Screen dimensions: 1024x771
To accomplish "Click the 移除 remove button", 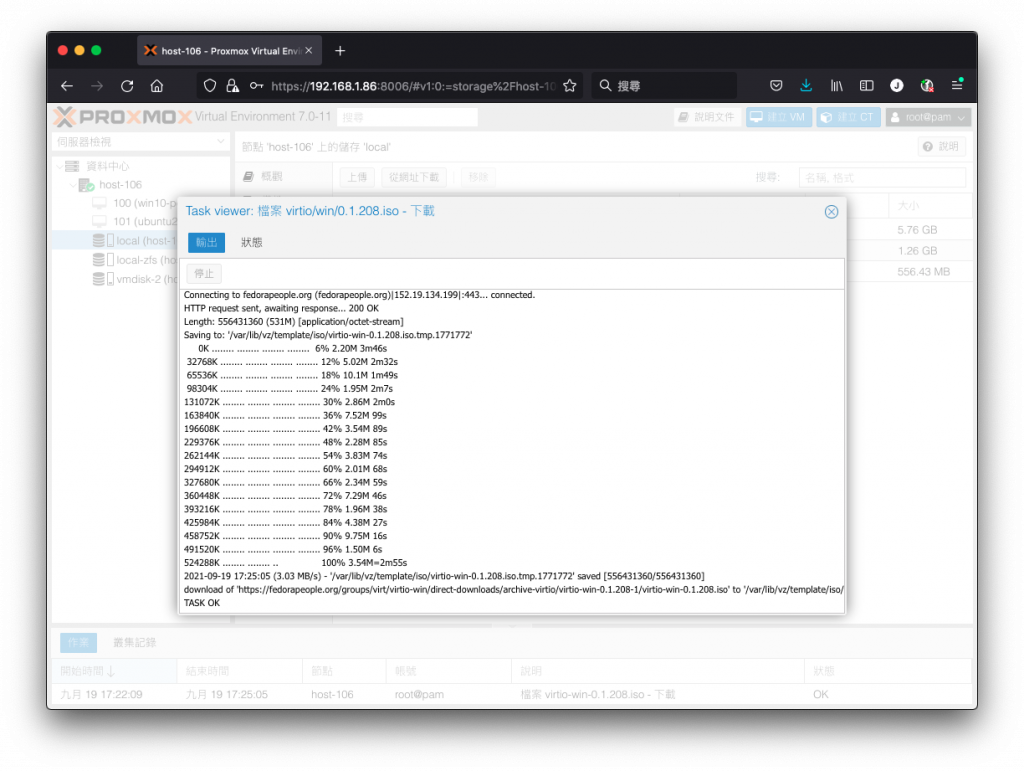I will pyautogui.click(x=478, y=177).
